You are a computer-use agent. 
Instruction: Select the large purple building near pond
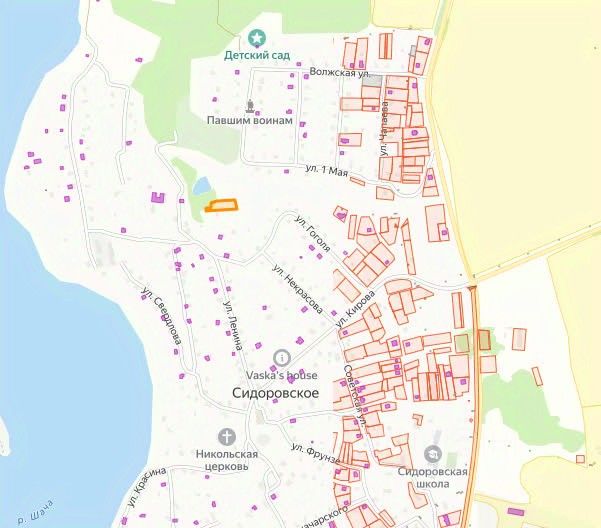click(x=158, y=197)
